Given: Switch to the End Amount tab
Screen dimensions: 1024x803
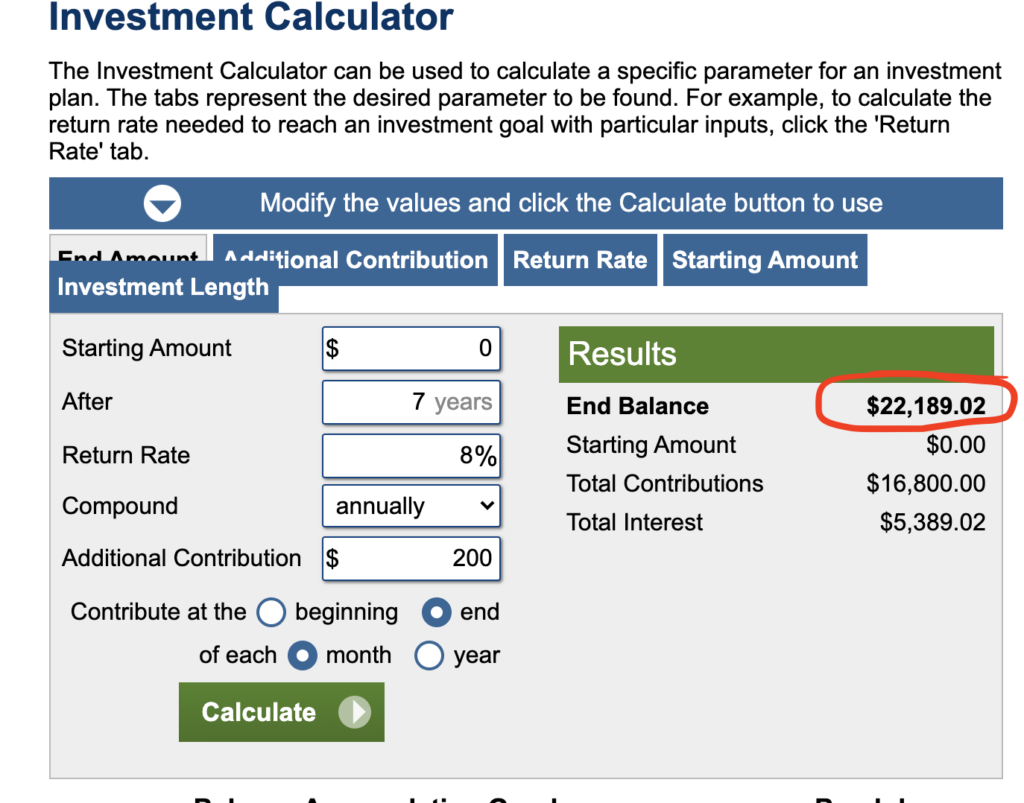Looking at the screenshot, I should tap(128, 250).
